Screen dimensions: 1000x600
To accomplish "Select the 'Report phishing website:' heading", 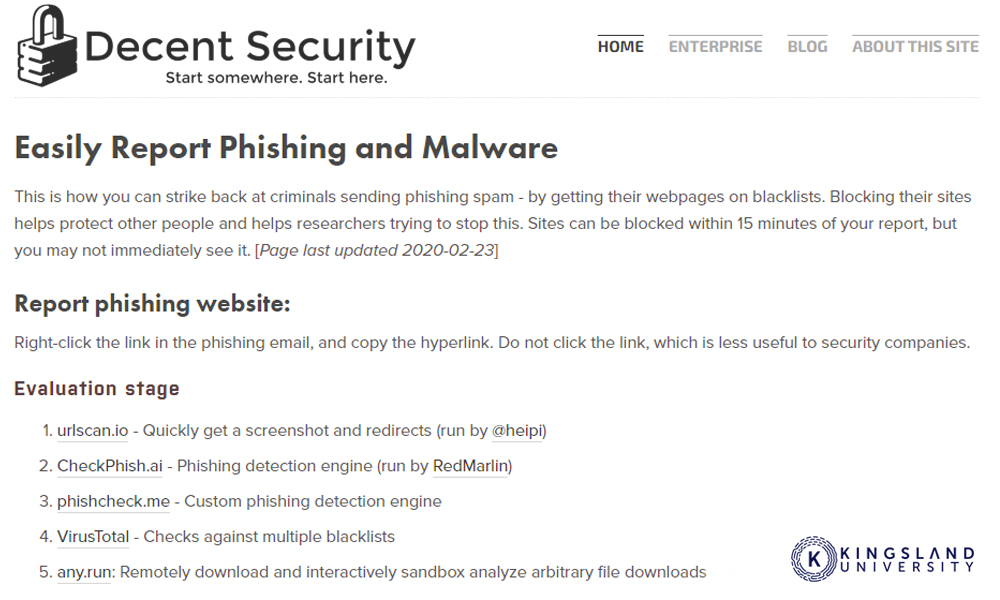I will click(152, 304).
